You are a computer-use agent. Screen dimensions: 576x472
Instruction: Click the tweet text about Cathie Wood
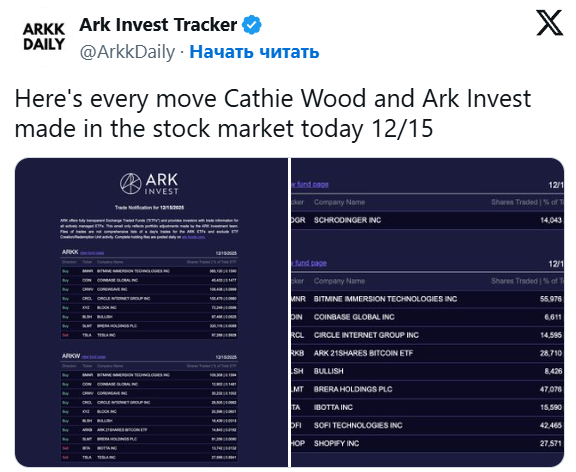(273, 113)
